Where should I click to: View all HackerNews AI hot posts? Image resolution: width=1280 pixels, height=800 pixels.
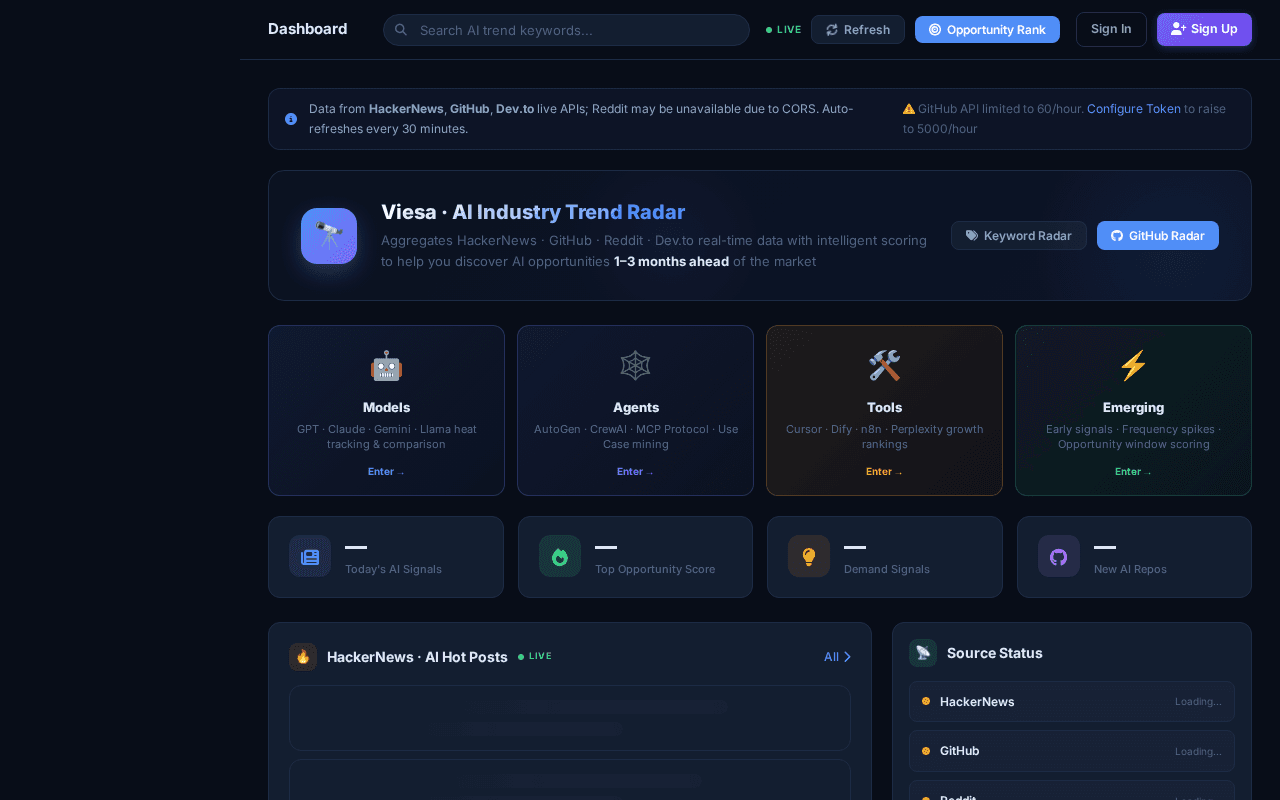pos(837,657)
